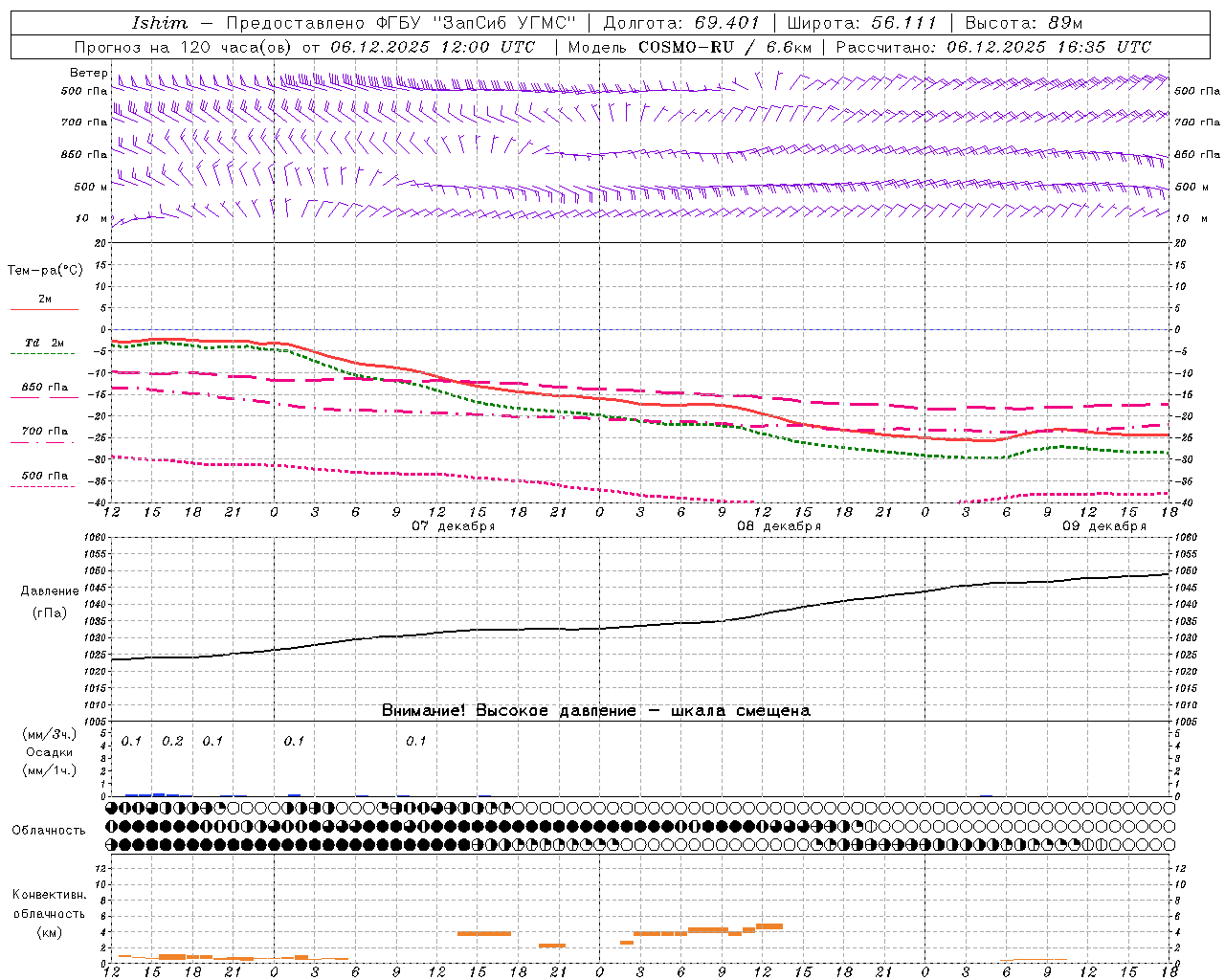Click the elevation text "Высота: 89м"

[1024, 23]
